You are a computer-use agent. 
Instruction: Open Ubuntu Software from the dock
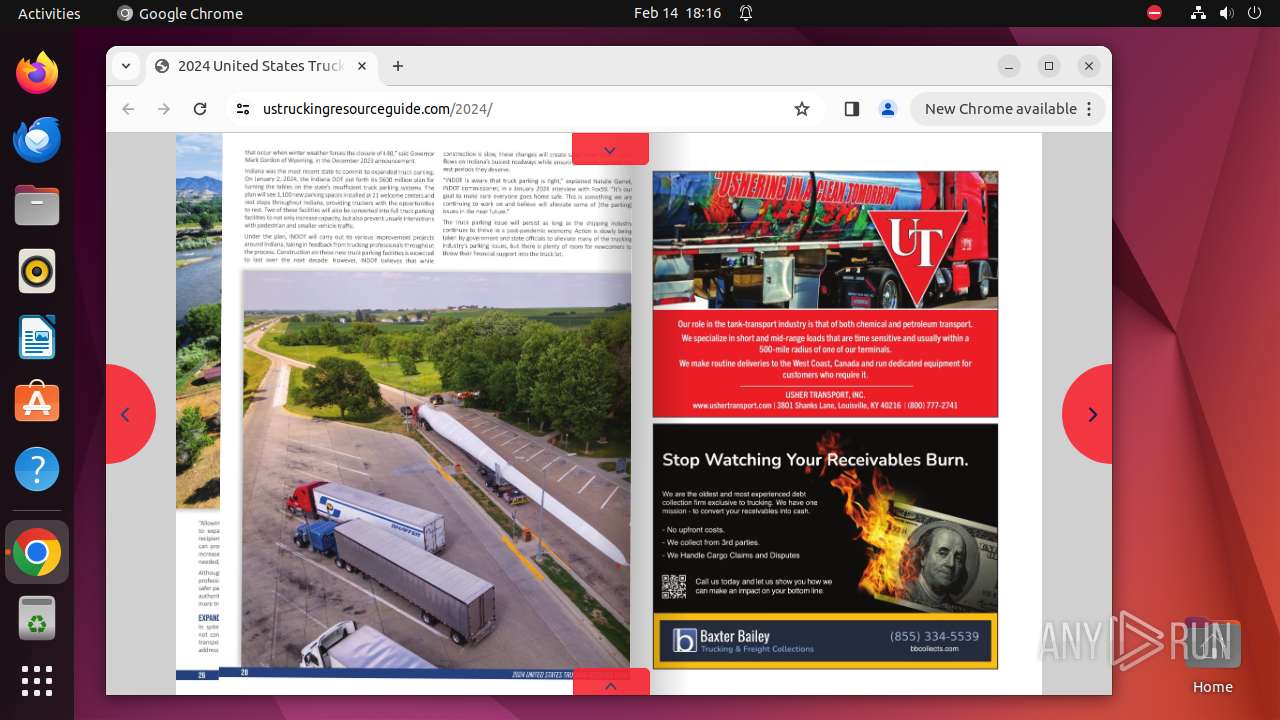(37, 403)
